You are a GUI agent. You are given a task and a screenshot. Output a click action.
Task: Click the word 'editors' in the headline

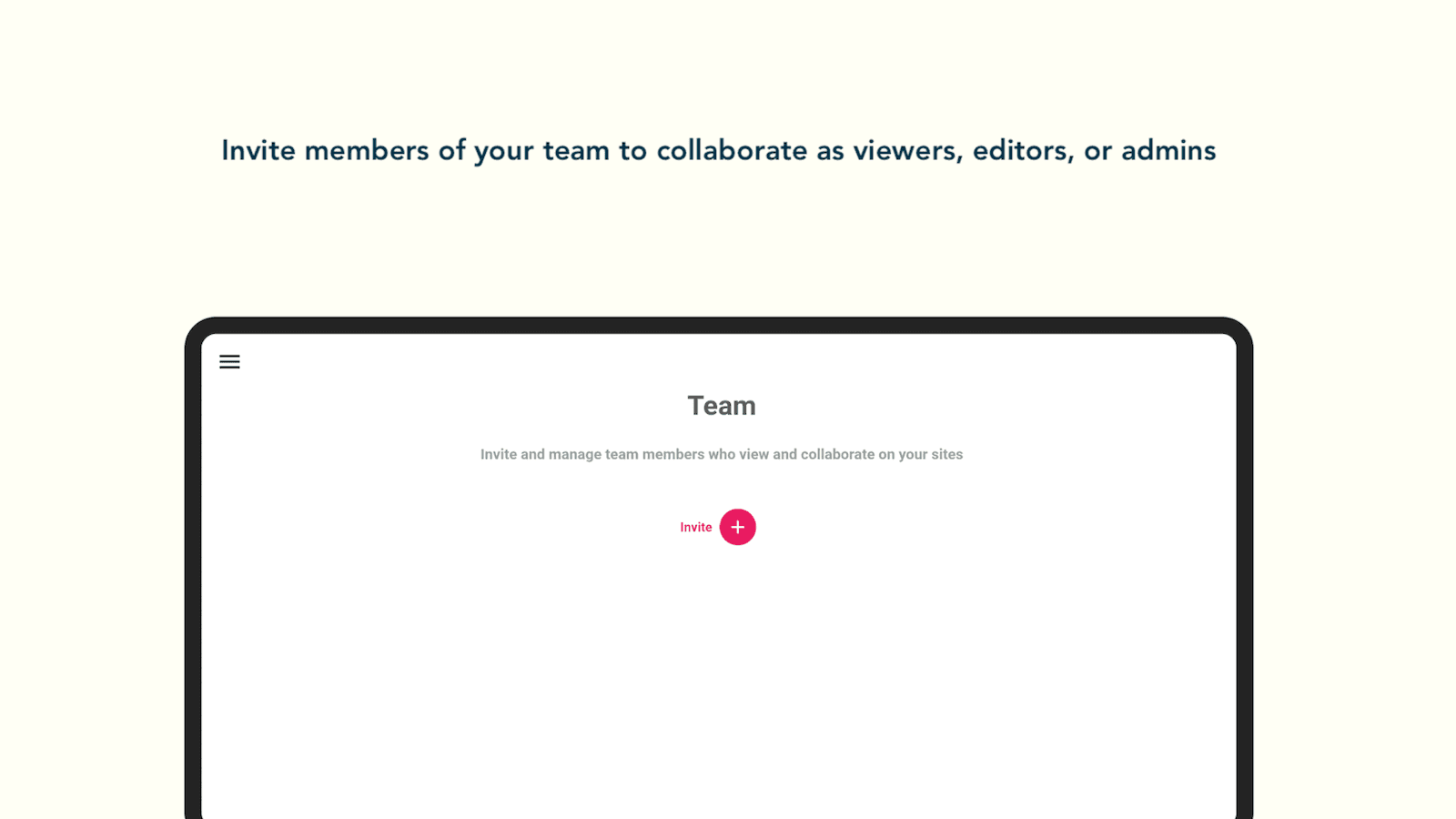coord(1022,151)
